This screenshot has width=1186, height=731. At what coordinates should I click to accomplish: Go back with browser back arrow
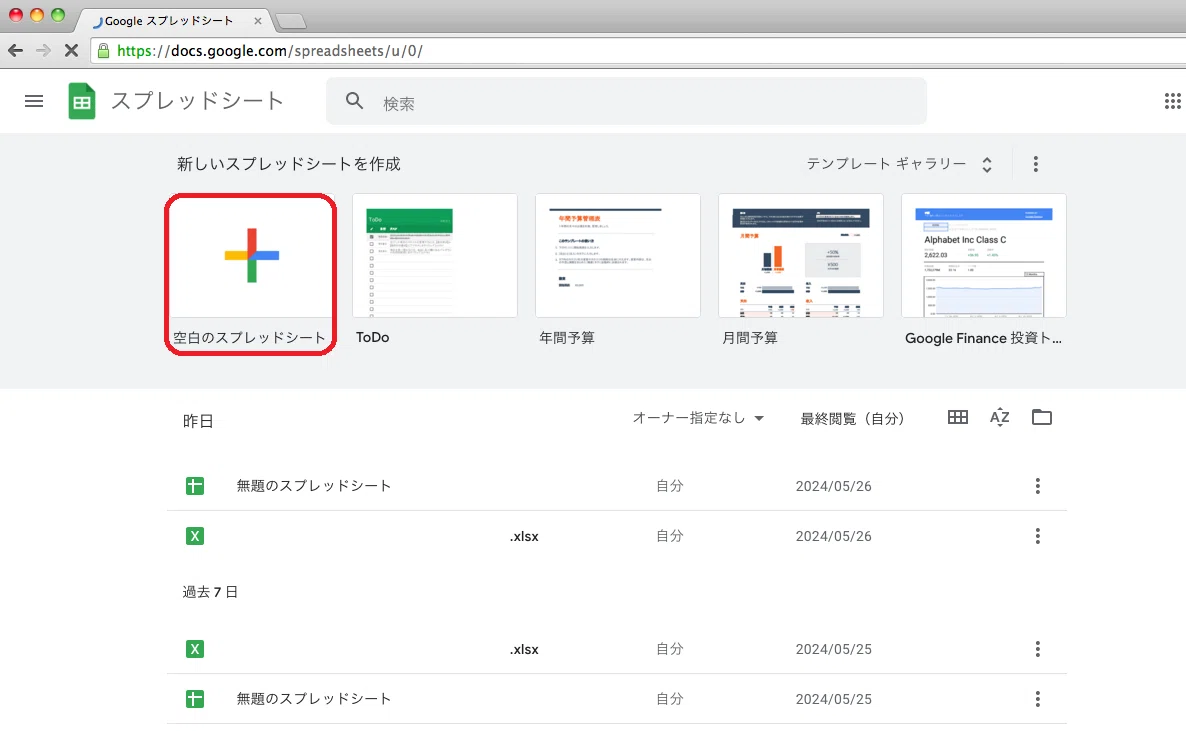[x=15, y=51]
